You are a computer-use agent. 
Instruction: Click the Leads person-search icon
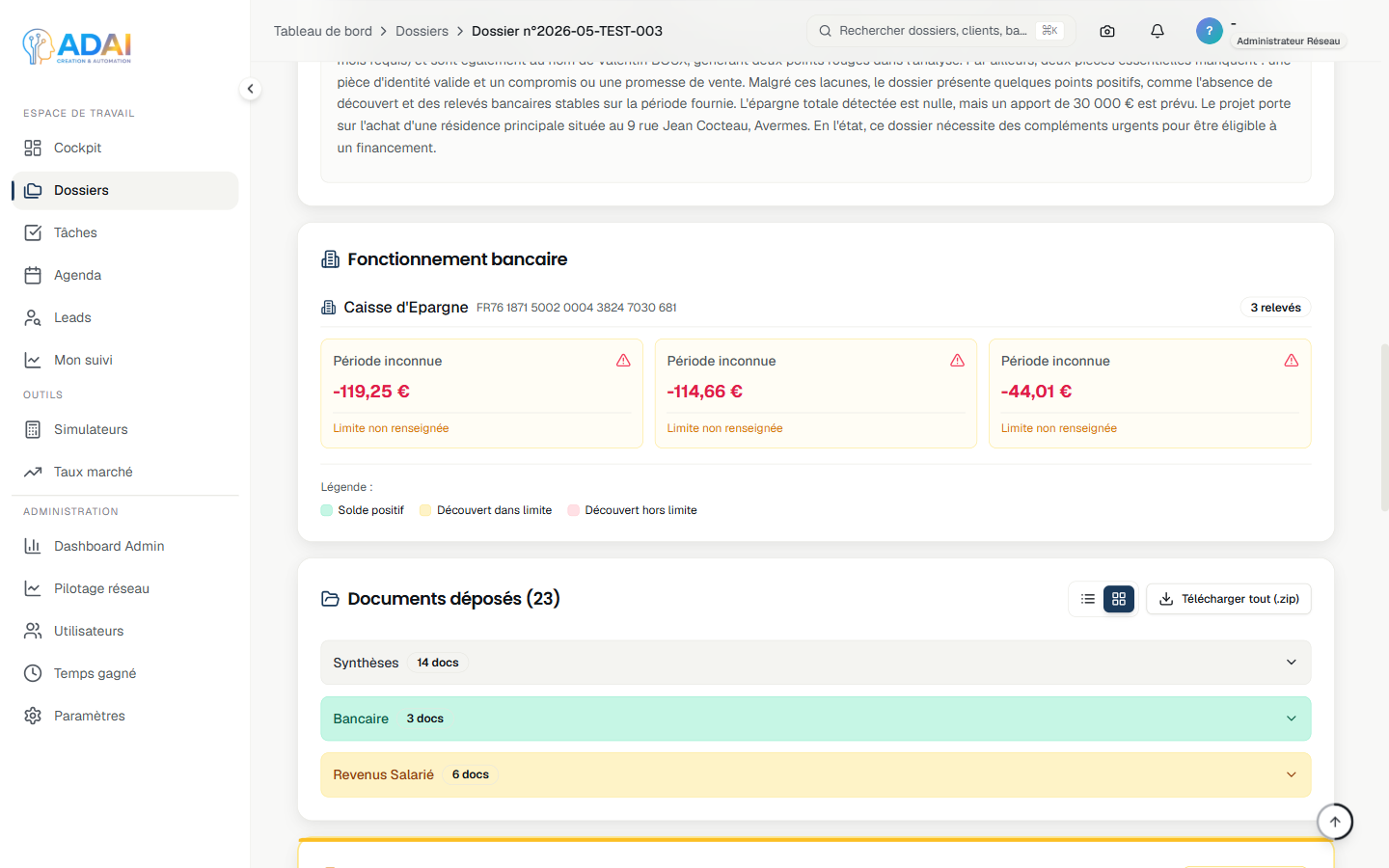(x=33, y=317)
